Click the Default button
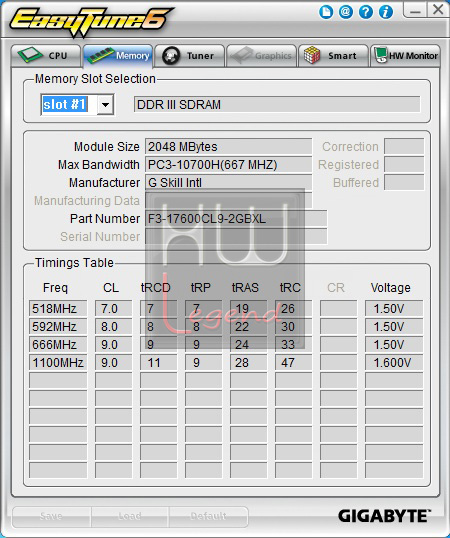450x538 pixels. (208, 516)
